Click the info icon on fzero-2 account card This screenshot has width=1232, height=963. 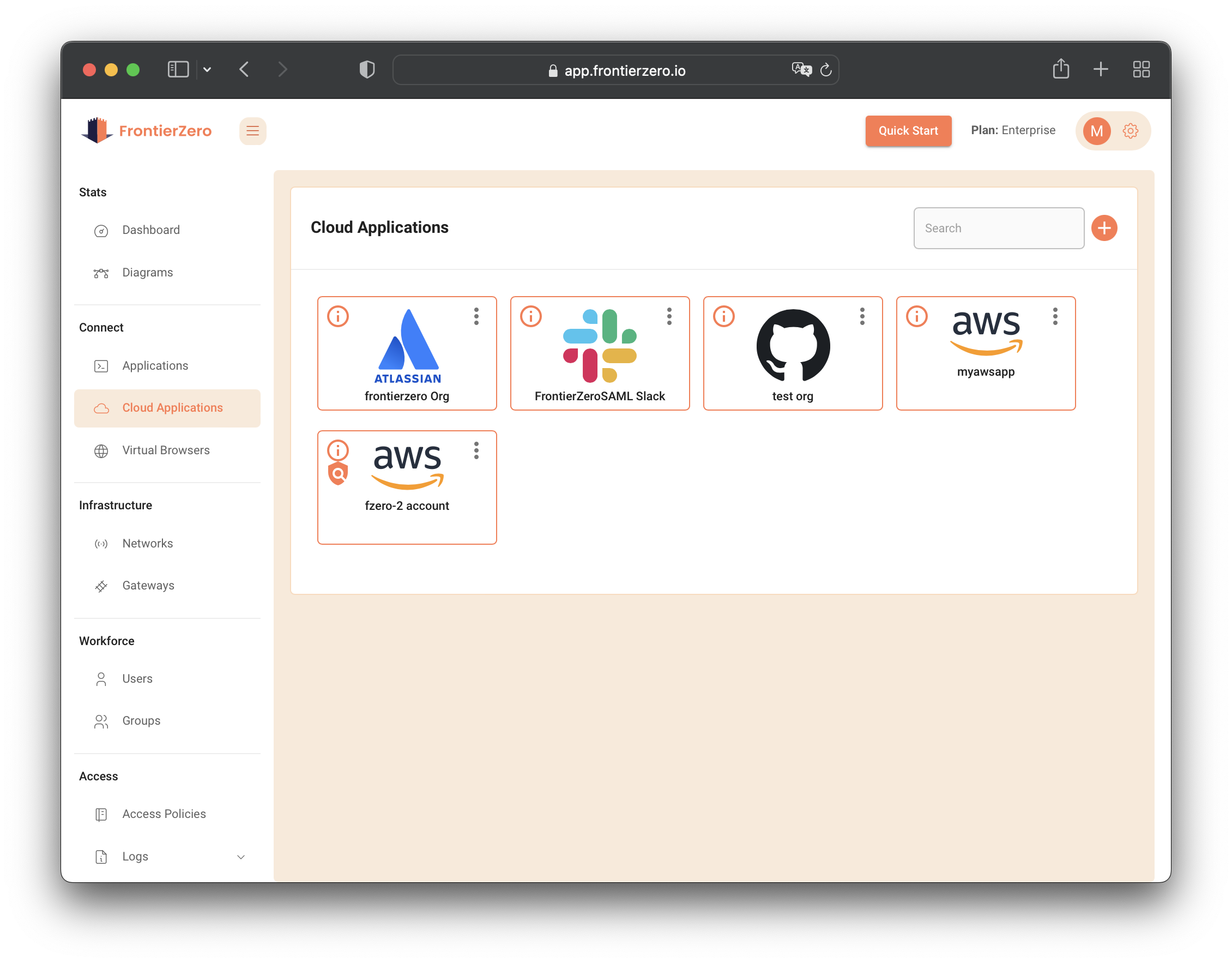[x=338, y=450]
